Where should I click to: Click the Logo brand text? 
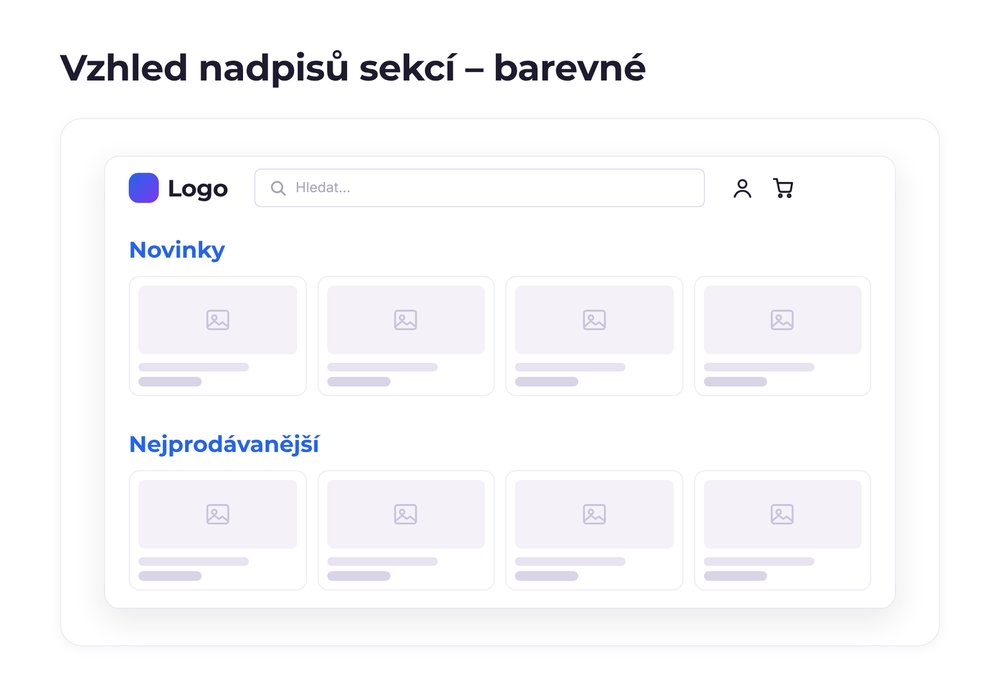click(198, 189)
